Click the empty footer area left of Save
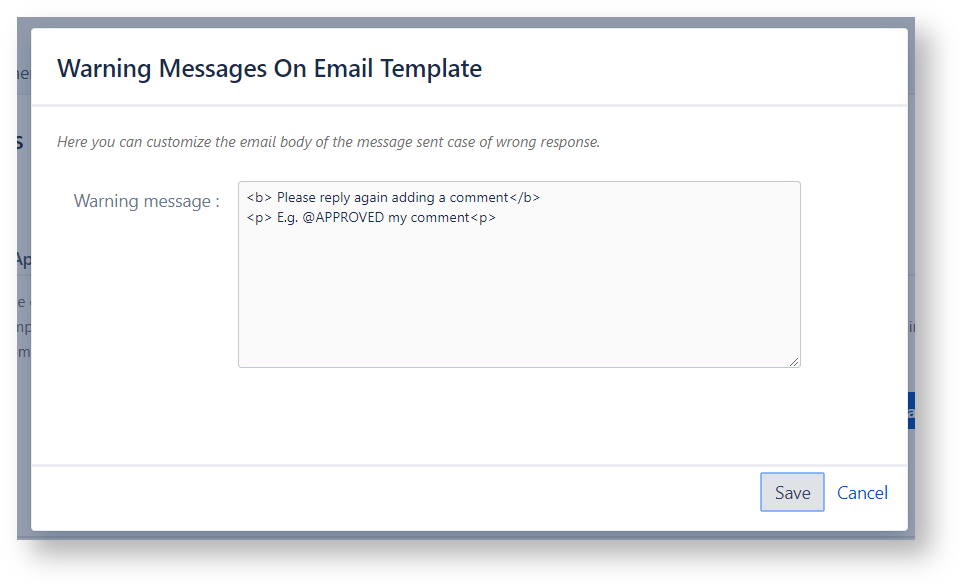 400,492
